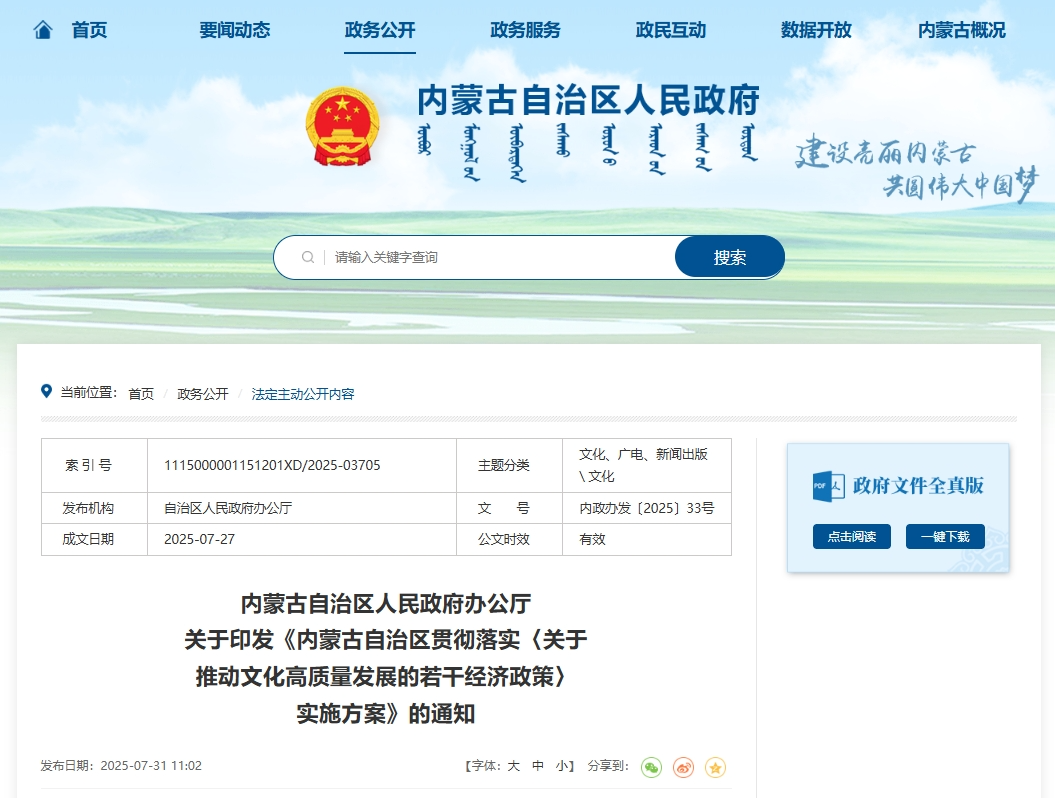Click the PDF document icon
Viewport: 1055px width, 798px height.
(828, 486)
